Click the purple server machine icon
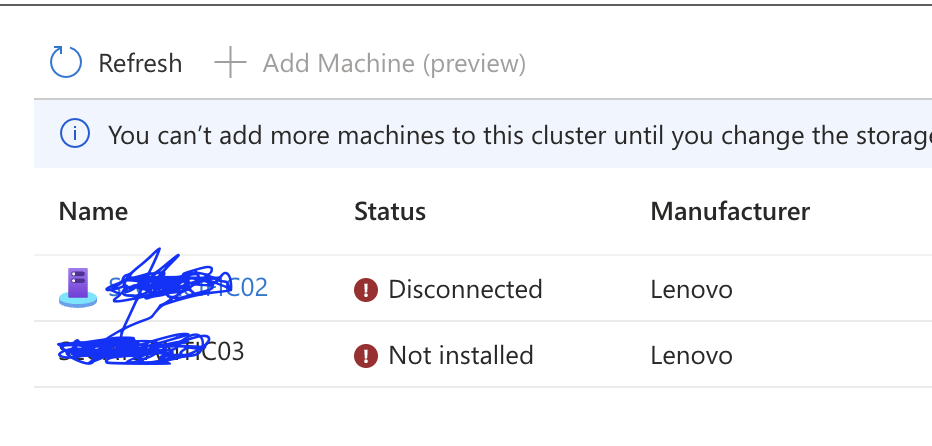The height and width of the screenshot is (446, 932). 78,288
